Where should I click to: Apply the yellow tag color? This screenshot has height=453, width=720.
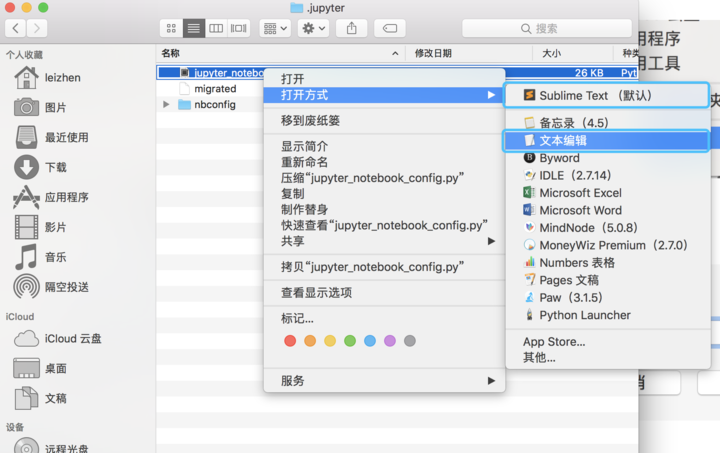330,341
